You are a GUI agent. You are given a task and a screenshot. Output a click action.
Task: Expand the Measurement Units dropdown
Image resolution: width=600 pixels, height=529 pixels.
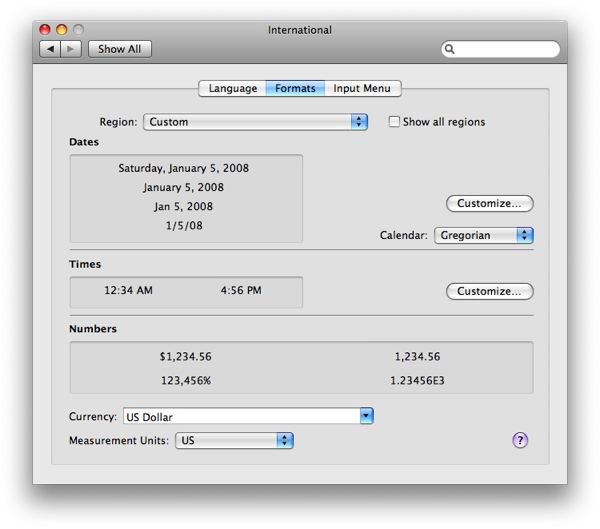pyautogui.click(x=234, y=440)
